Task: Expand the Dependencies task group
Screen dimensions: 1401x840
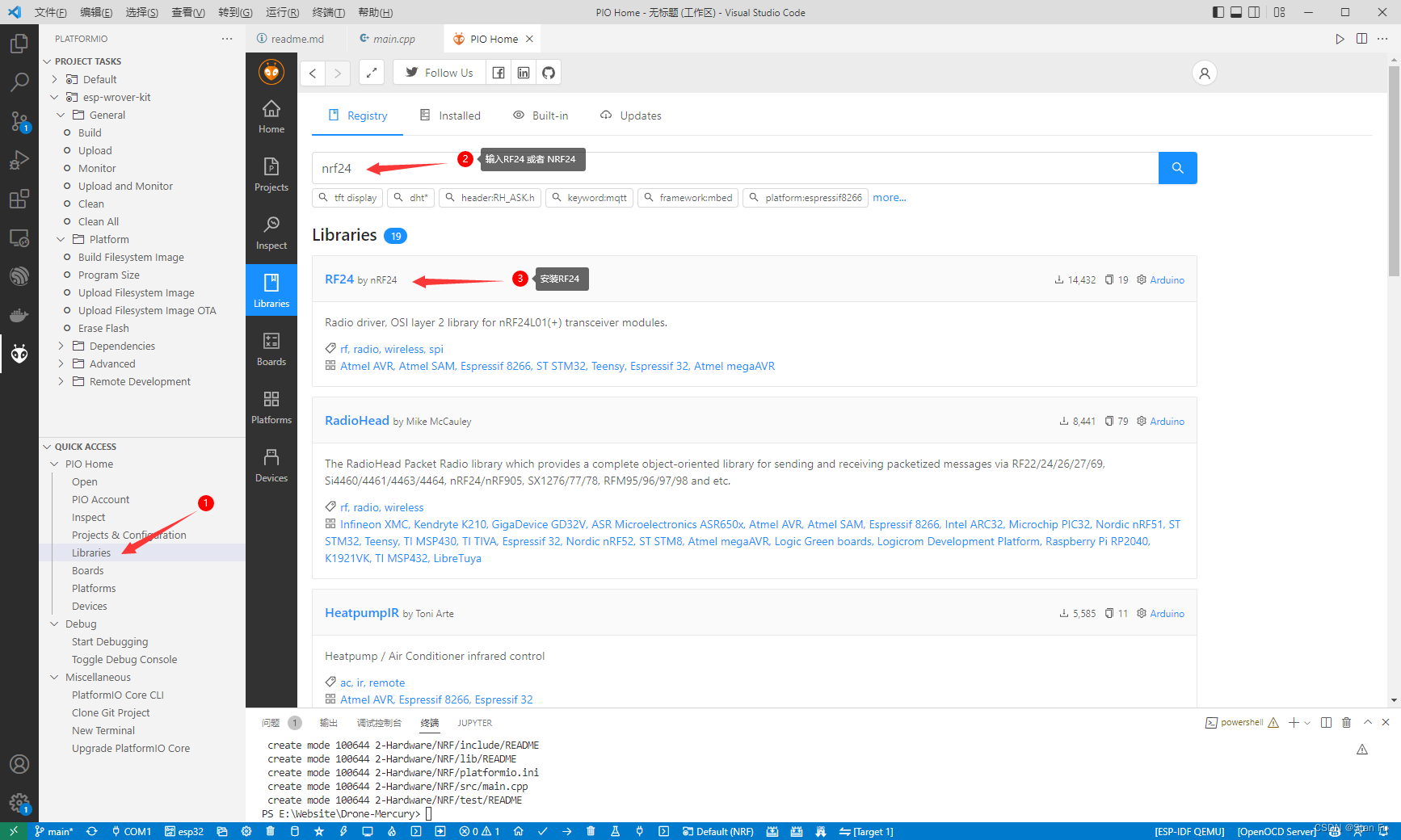Action: click(x=61, y=346)
